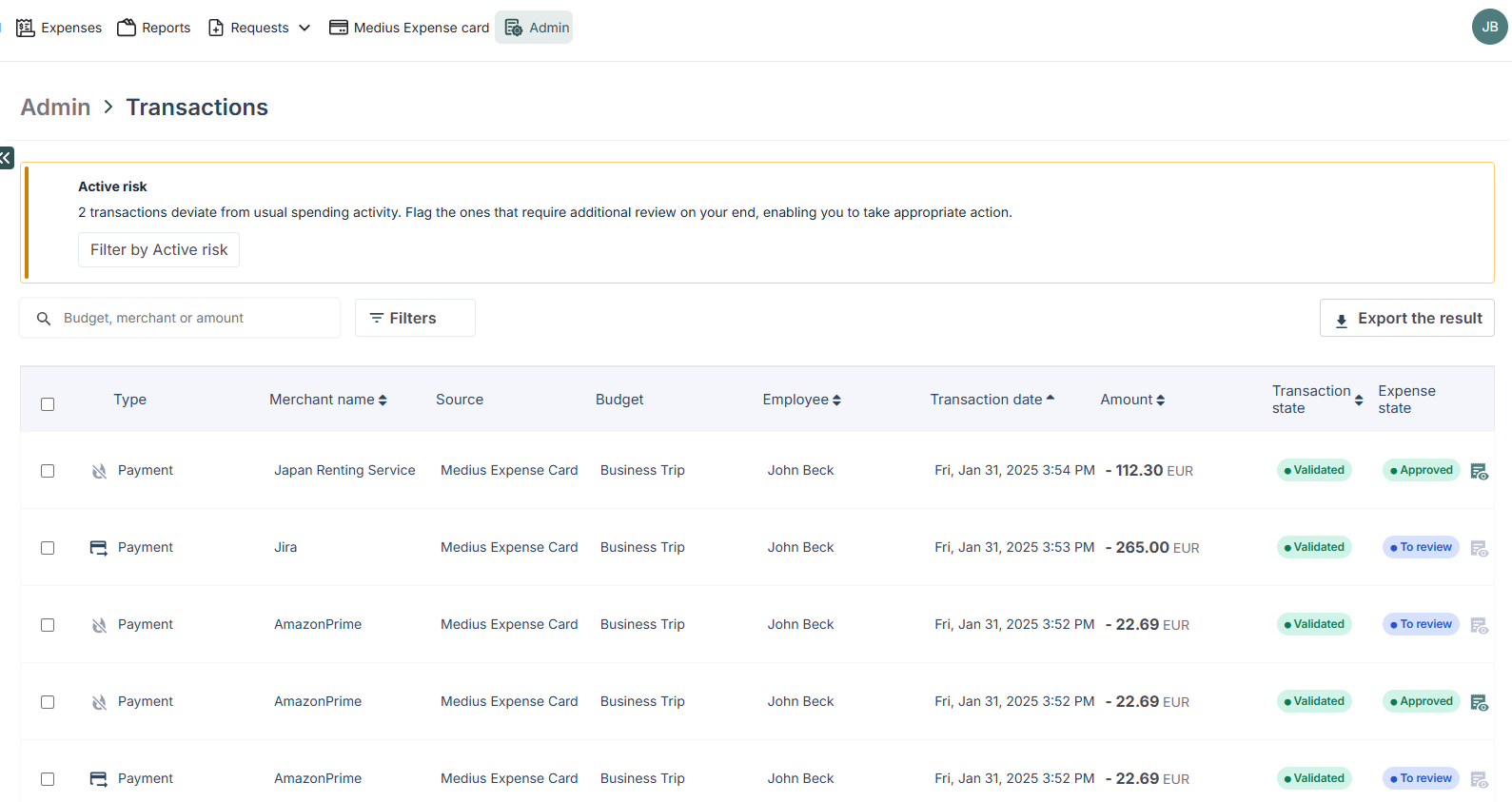Open the JB user avatar menu
Screen dimensions: 1512x802
[1489, 27]
